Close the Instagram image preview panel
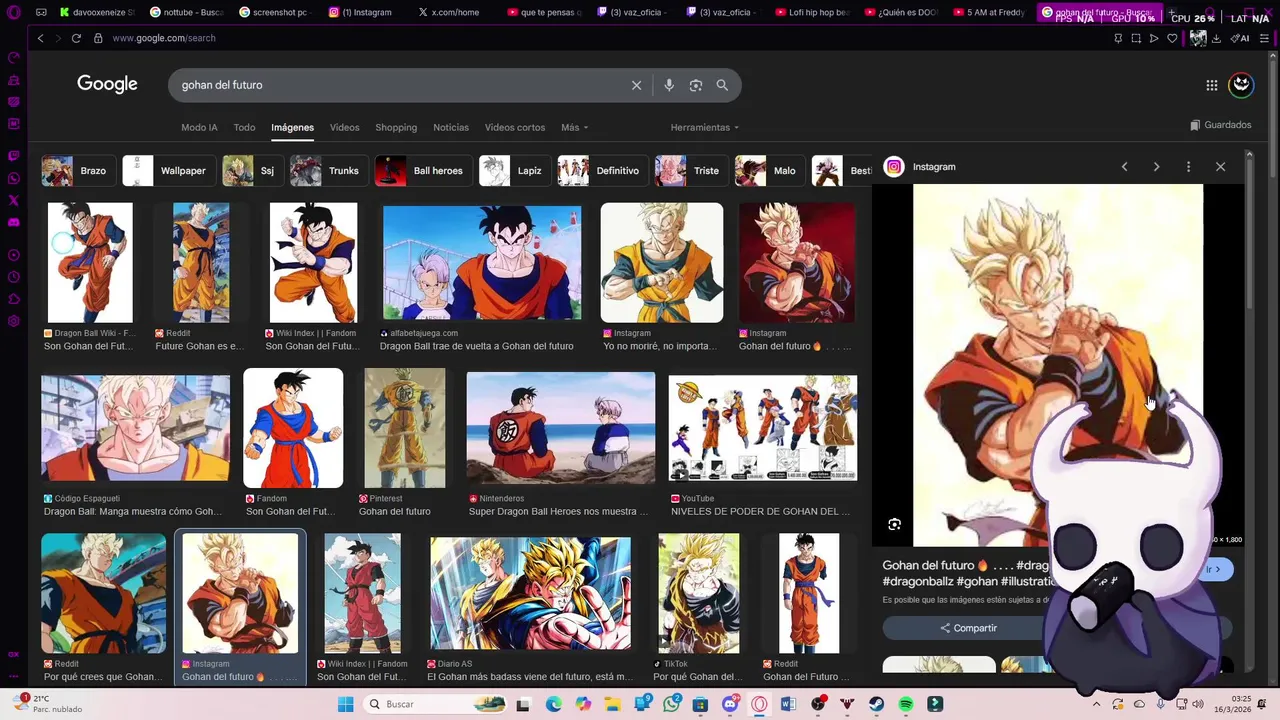This screenshot has width=1280, height=720. (1220, 167)
